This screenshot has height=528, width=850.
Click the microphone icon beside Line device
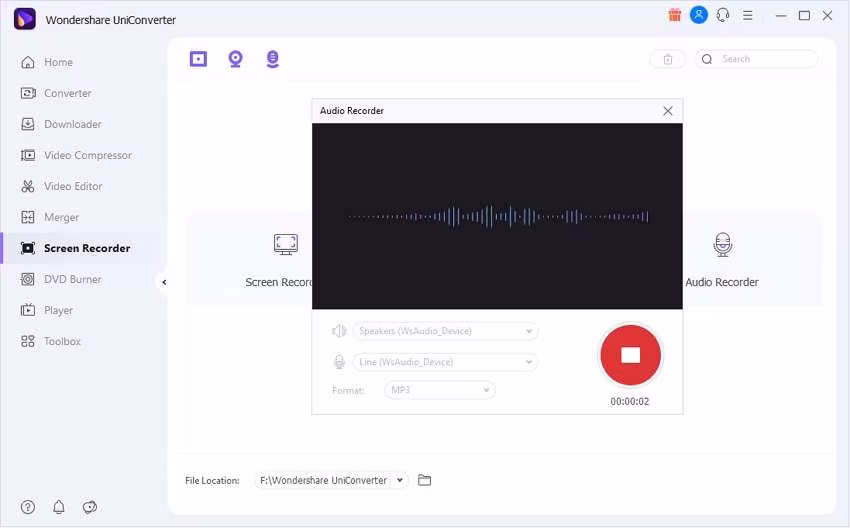339,362
